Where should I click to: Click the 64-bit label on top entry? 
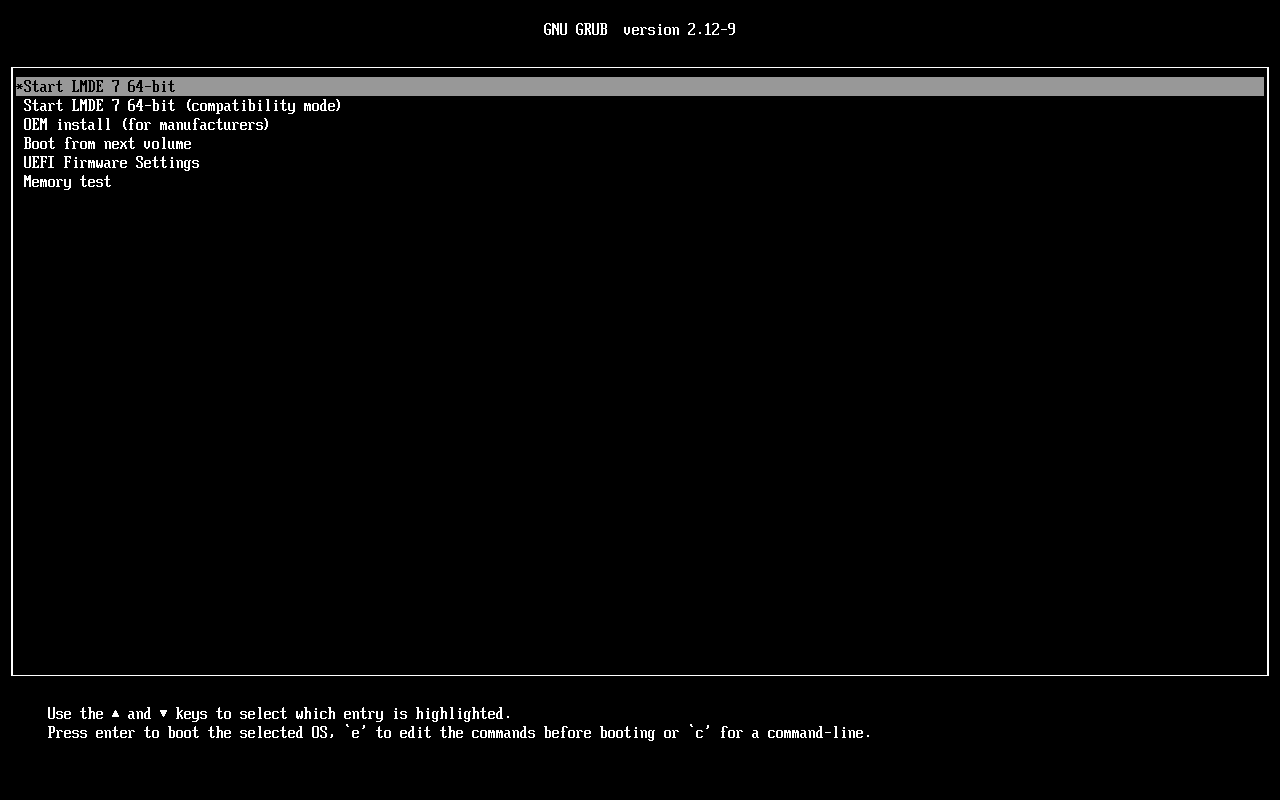(x=150, y=86)
